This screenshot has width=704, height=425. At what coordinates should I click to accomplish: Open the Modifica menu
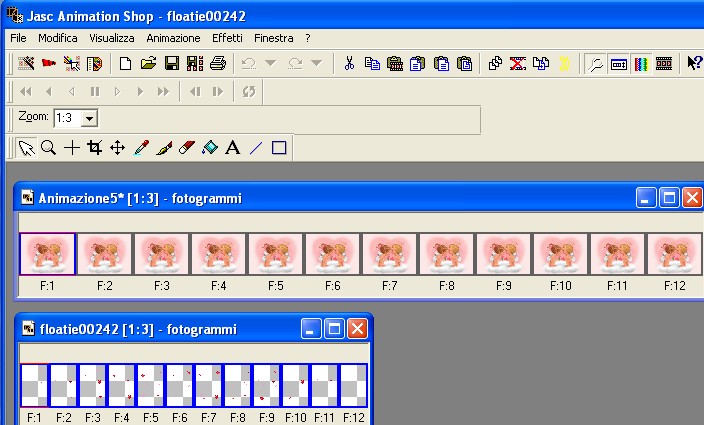[x=57, y=38]
